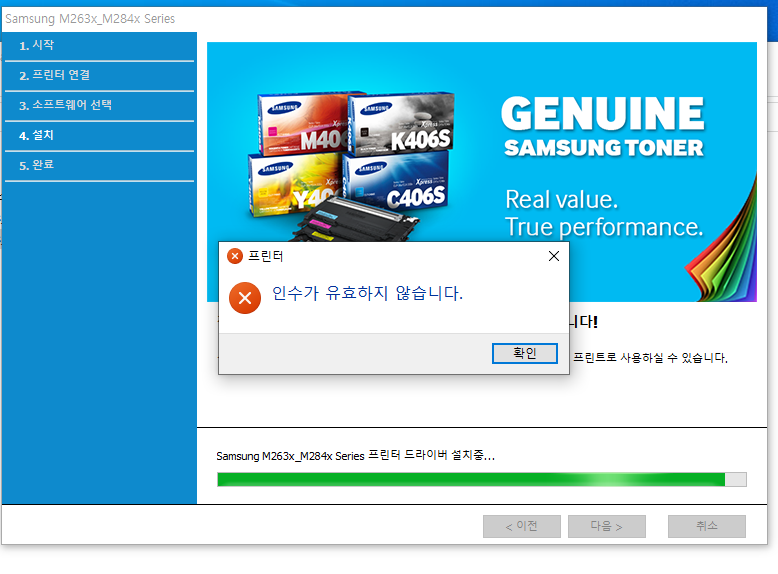
Task: Click the error text 인수가 유효하지 않습니다.
Action: click(x=367, y=293)
